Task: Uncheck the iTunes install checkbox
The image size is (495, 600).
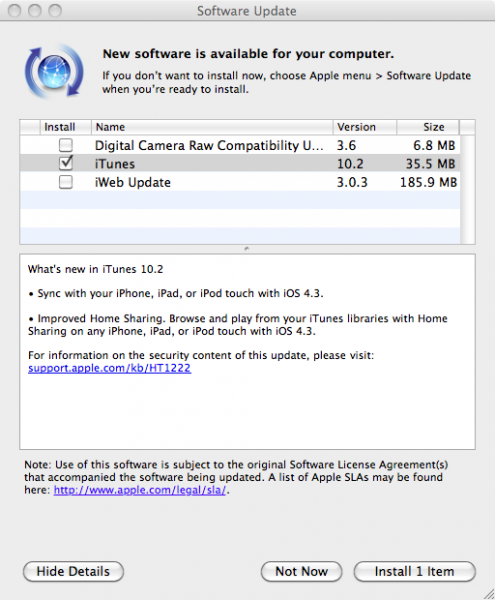Action: point(66,163)
